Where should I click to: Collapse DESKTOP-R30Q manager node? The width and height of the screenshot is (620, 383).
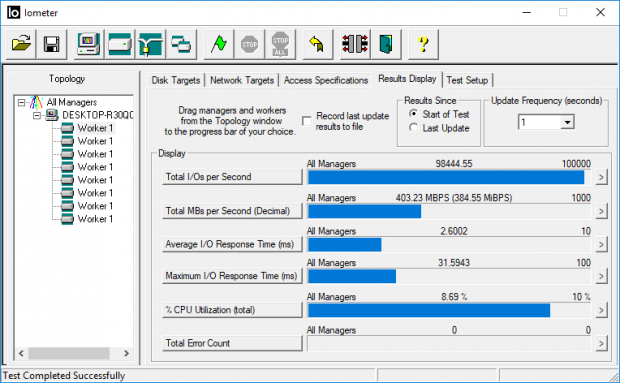click(x=37, y=116)
